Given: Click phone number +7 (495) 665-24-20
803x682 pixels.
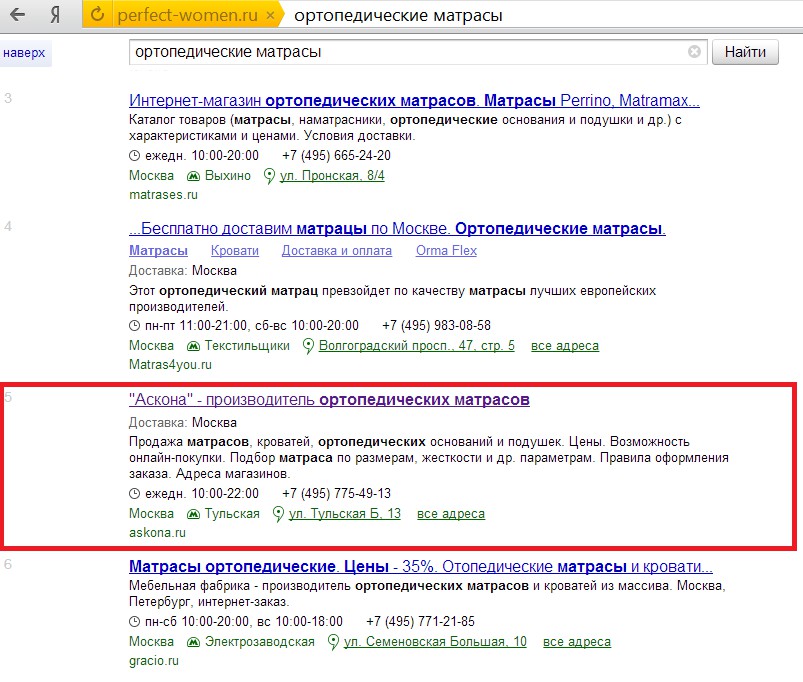Looking at the screenshot, I should [336, 155].
